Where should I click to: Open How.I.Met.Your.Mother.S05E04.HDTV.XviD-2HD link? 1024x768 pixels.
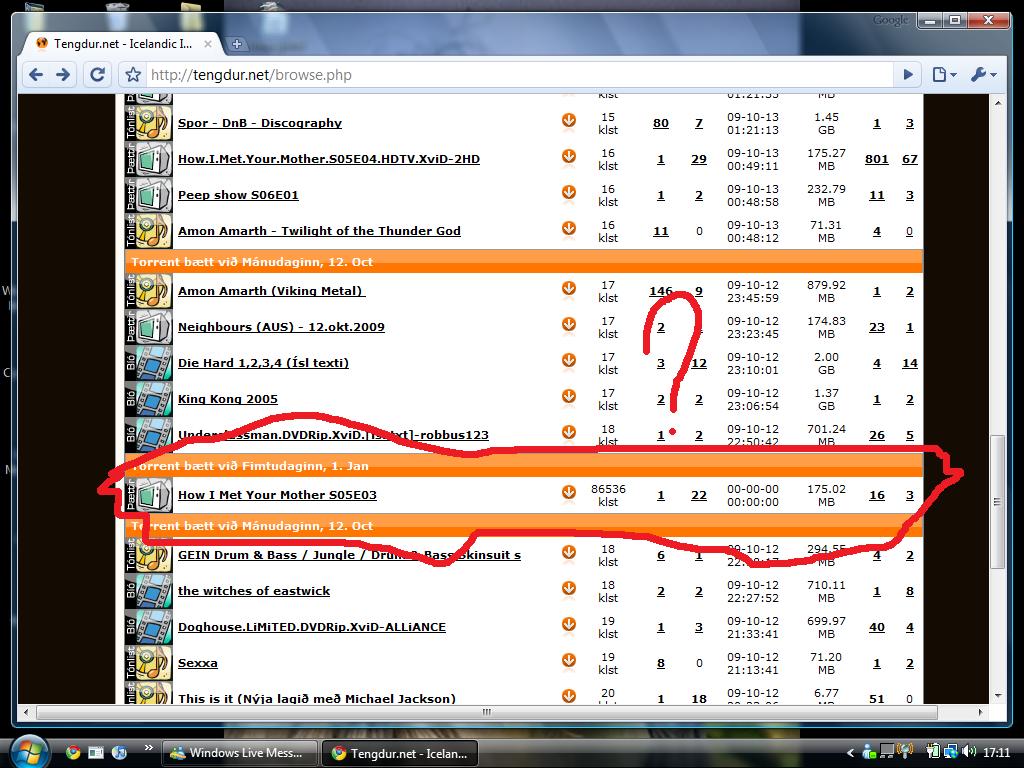pos(328,159)
